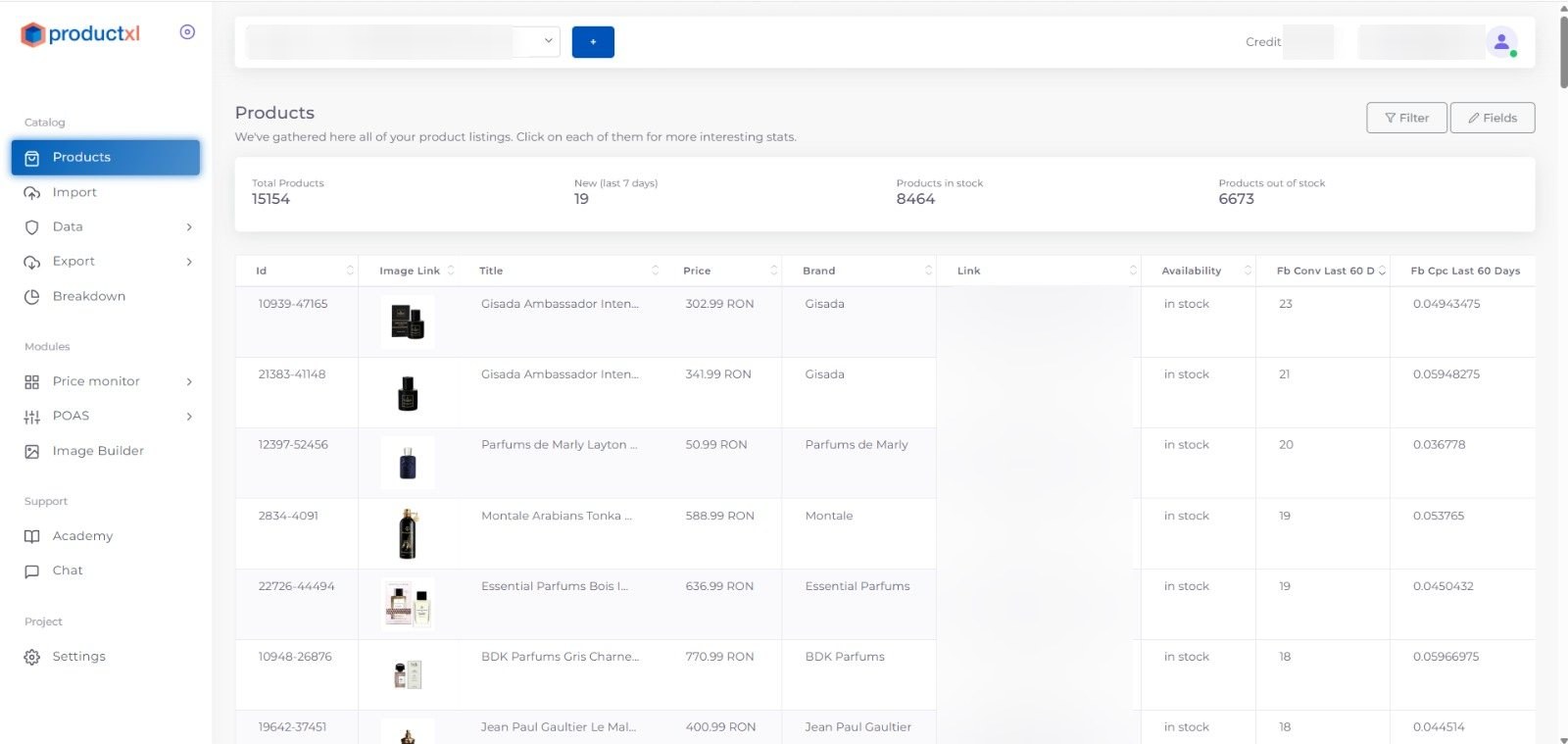Click the Price monitor grid icon
The image size is (1568, 744).
[x=32, y=382]
